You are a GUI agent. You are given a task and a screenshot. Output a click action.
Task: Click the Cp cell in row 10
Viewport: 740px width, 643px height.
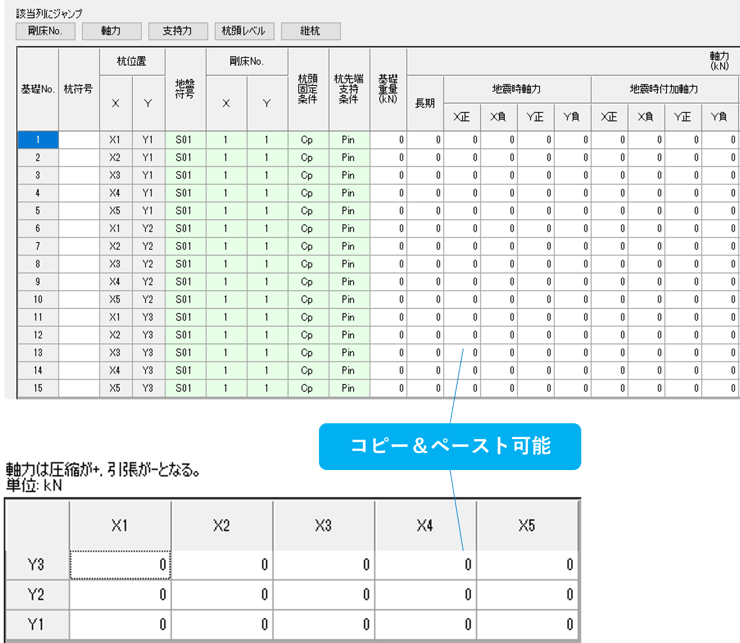tap(308, 299)
